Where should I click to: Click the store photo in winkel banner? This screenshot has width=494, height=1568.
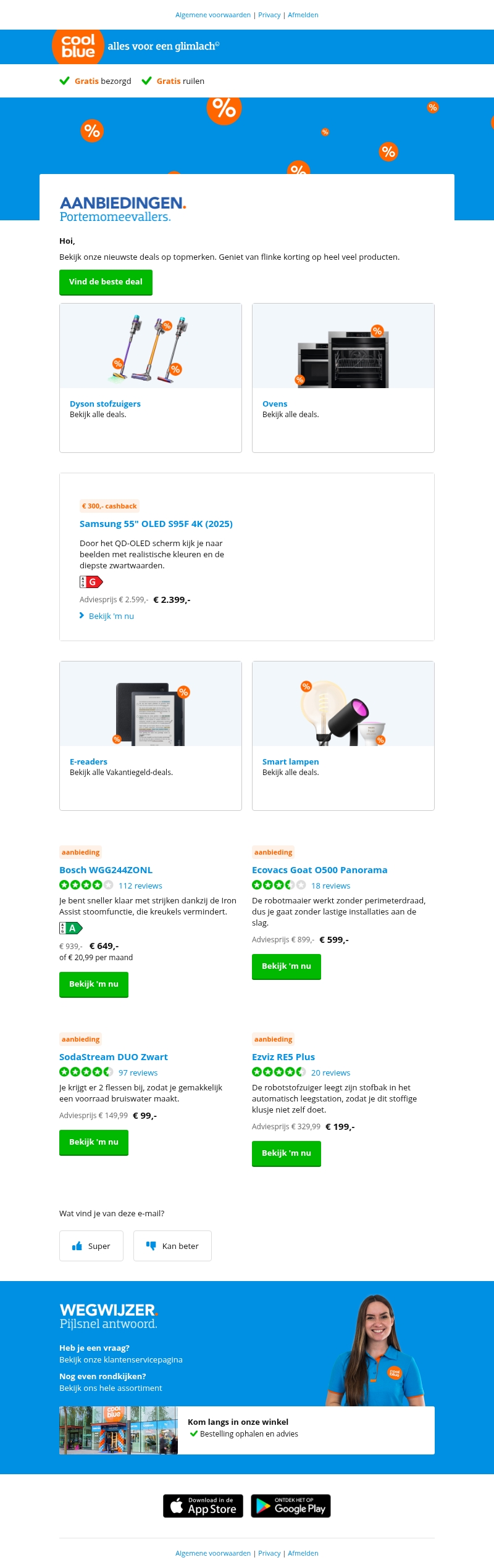click(119, 1430)
